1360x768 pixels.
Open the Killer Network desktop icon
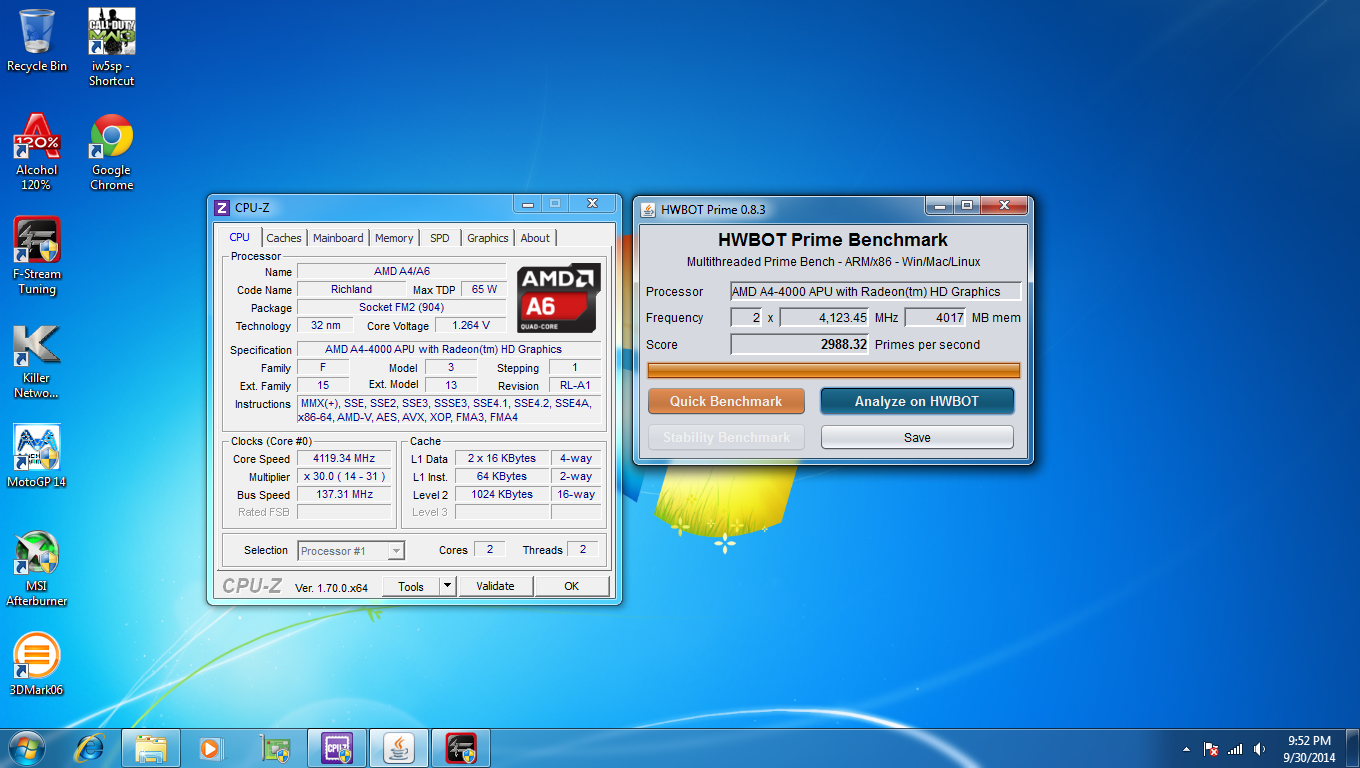click(x=36, y=360)
